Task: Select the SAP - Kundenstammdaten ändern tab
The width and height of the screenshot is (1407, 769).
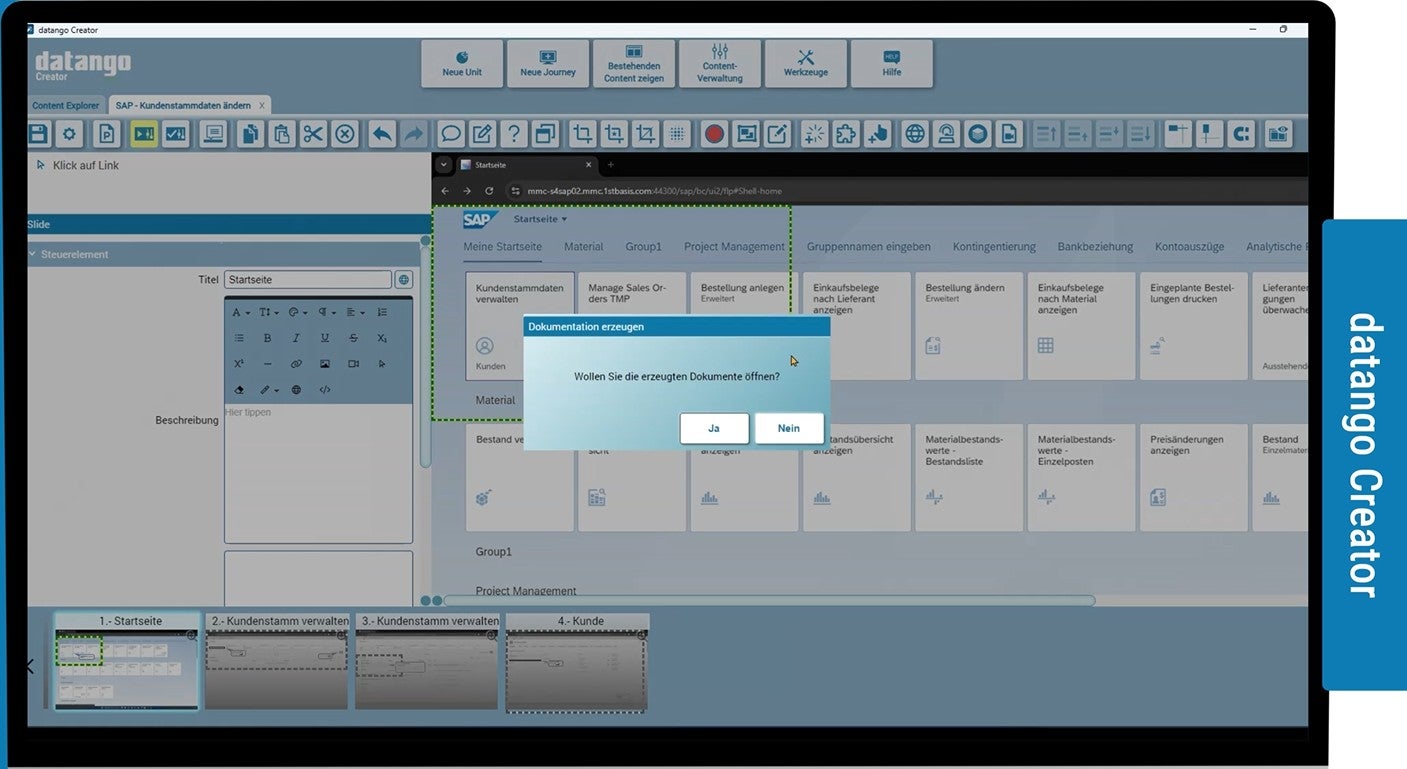Action: tap(189, 105)
